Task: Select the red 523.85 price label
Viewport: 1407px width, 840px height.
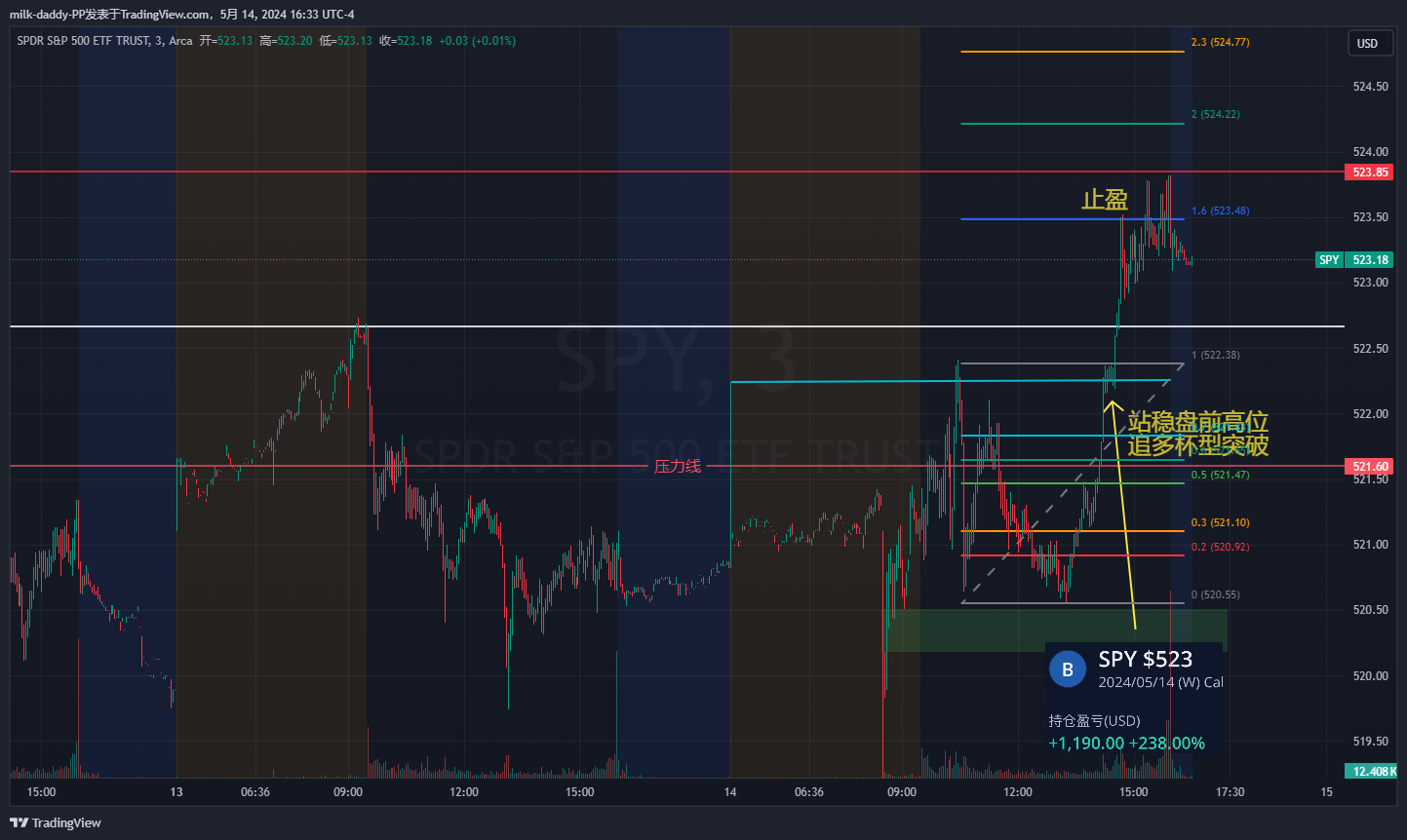Action: pyautogui.click(x=1369, y=172)
